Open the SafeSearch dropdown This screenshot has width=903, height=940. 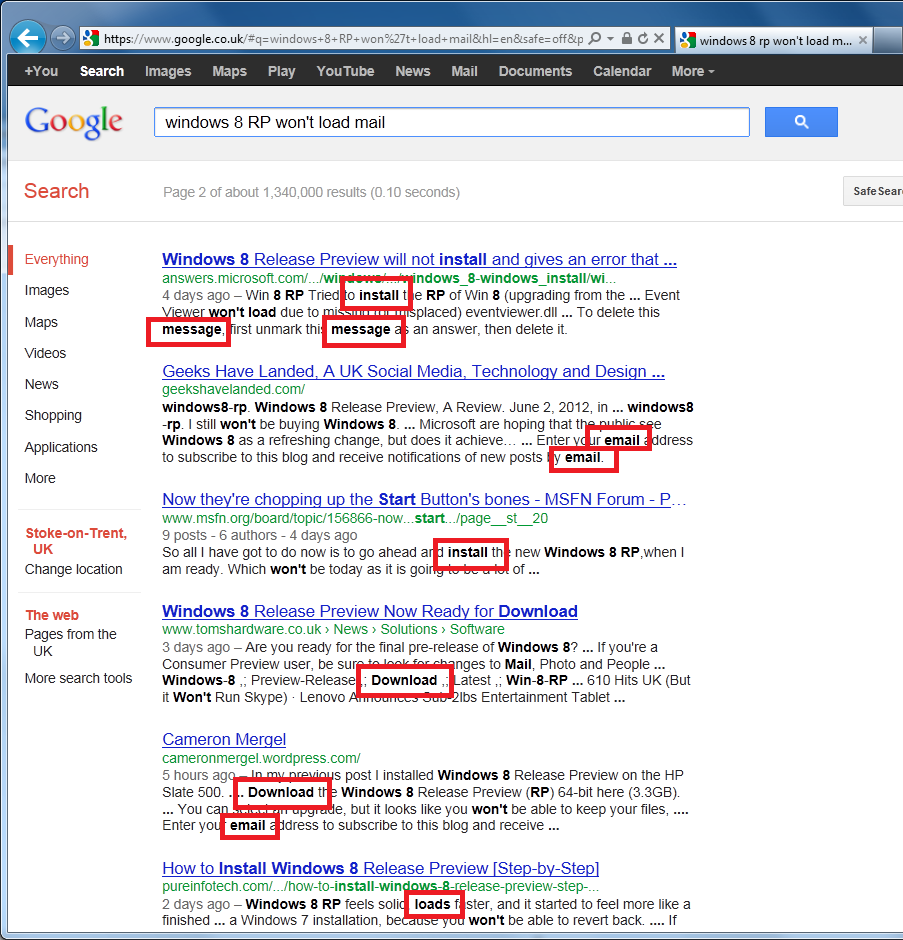point(875,191)
